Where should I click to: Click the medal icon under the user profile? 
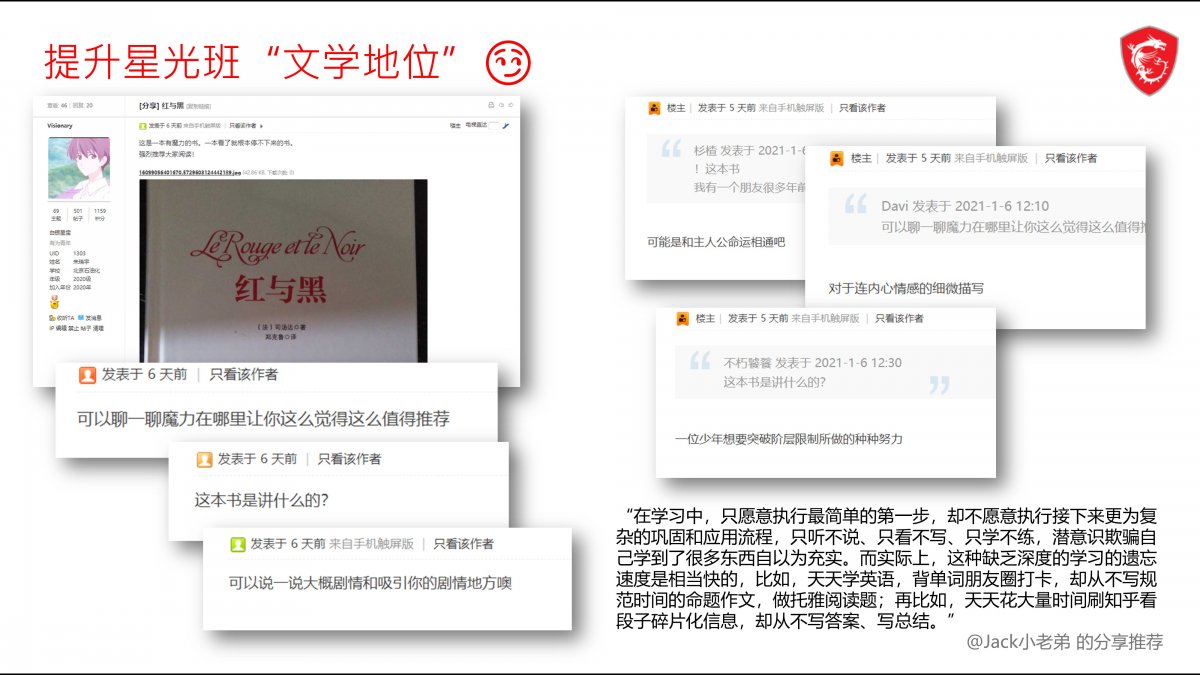click(x=54, y=302)
